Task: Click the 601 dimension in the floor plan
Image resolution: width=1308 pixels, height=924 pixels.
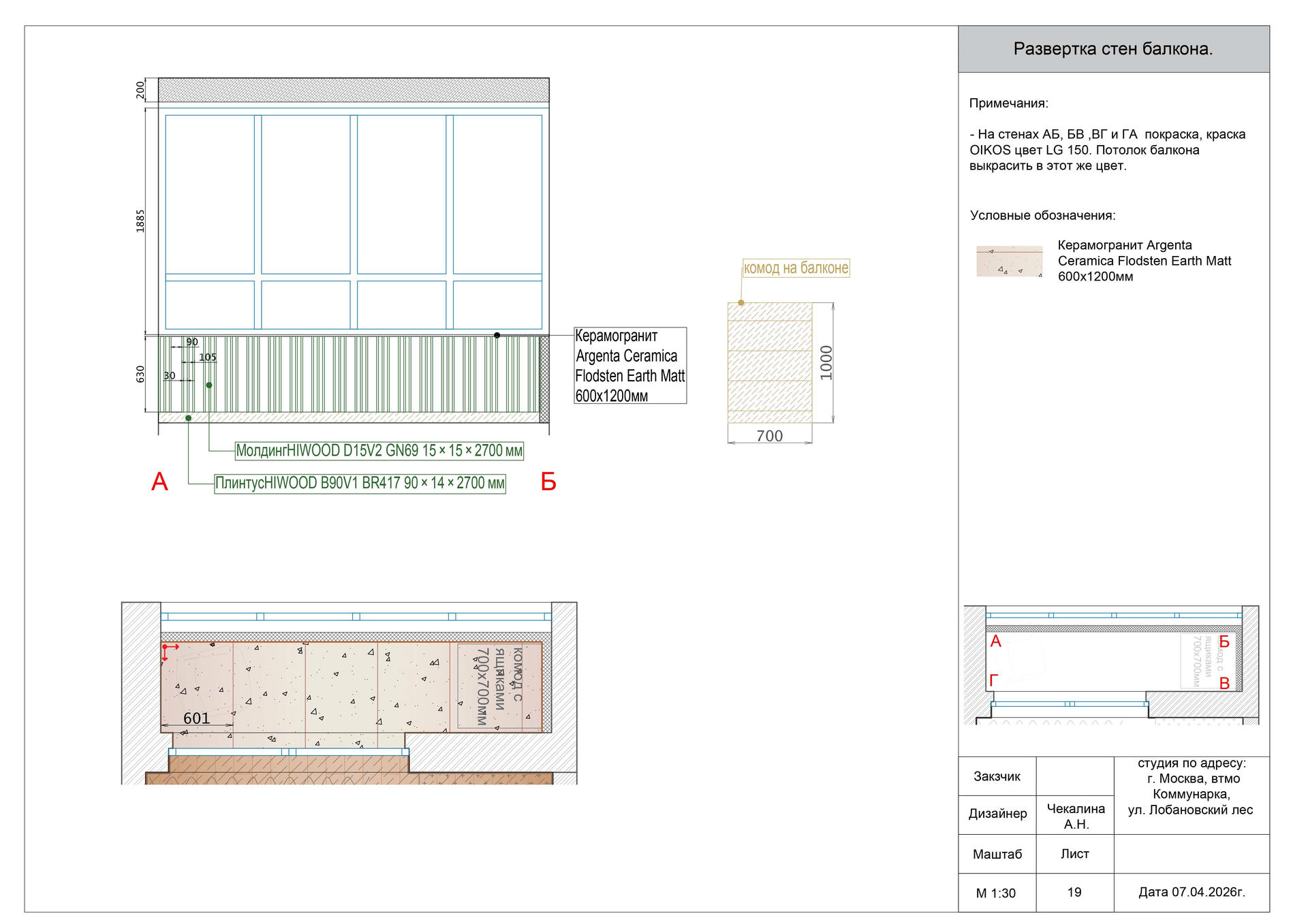Action: (x=196, y=718)
